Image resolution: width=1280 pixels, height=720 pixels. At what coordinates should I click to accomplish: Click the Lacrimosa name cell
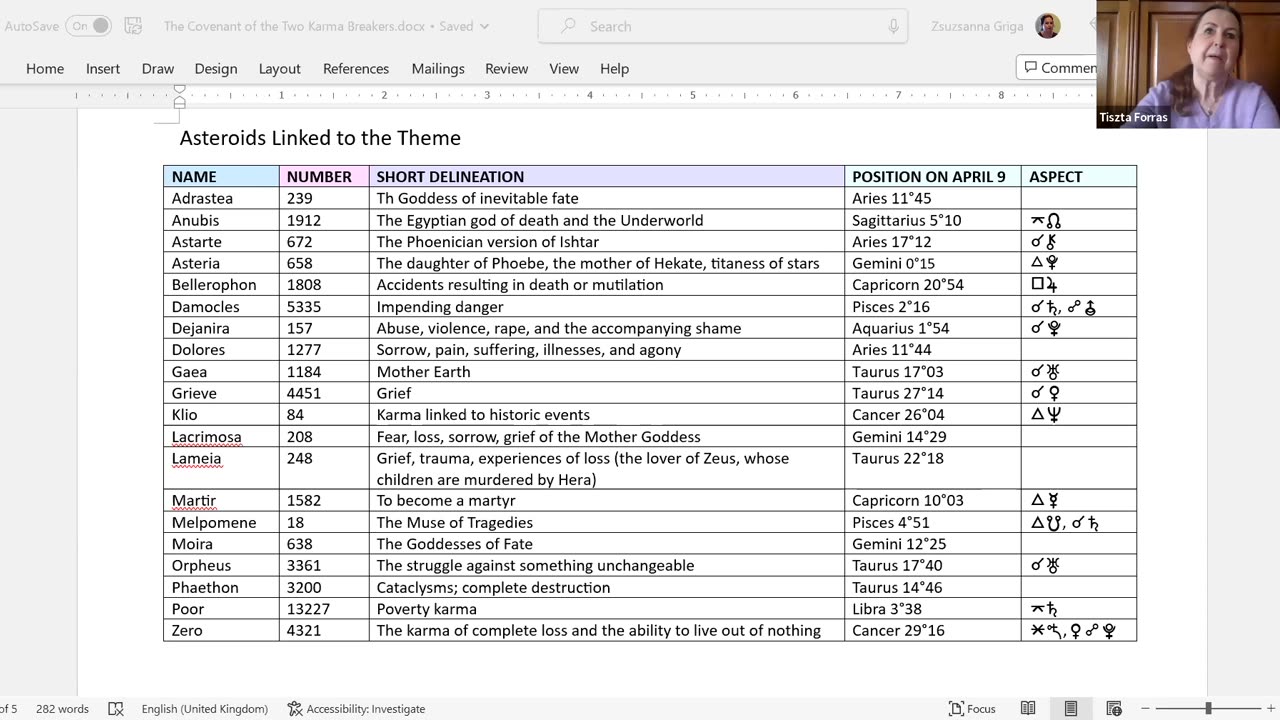(x=221, y=437)
